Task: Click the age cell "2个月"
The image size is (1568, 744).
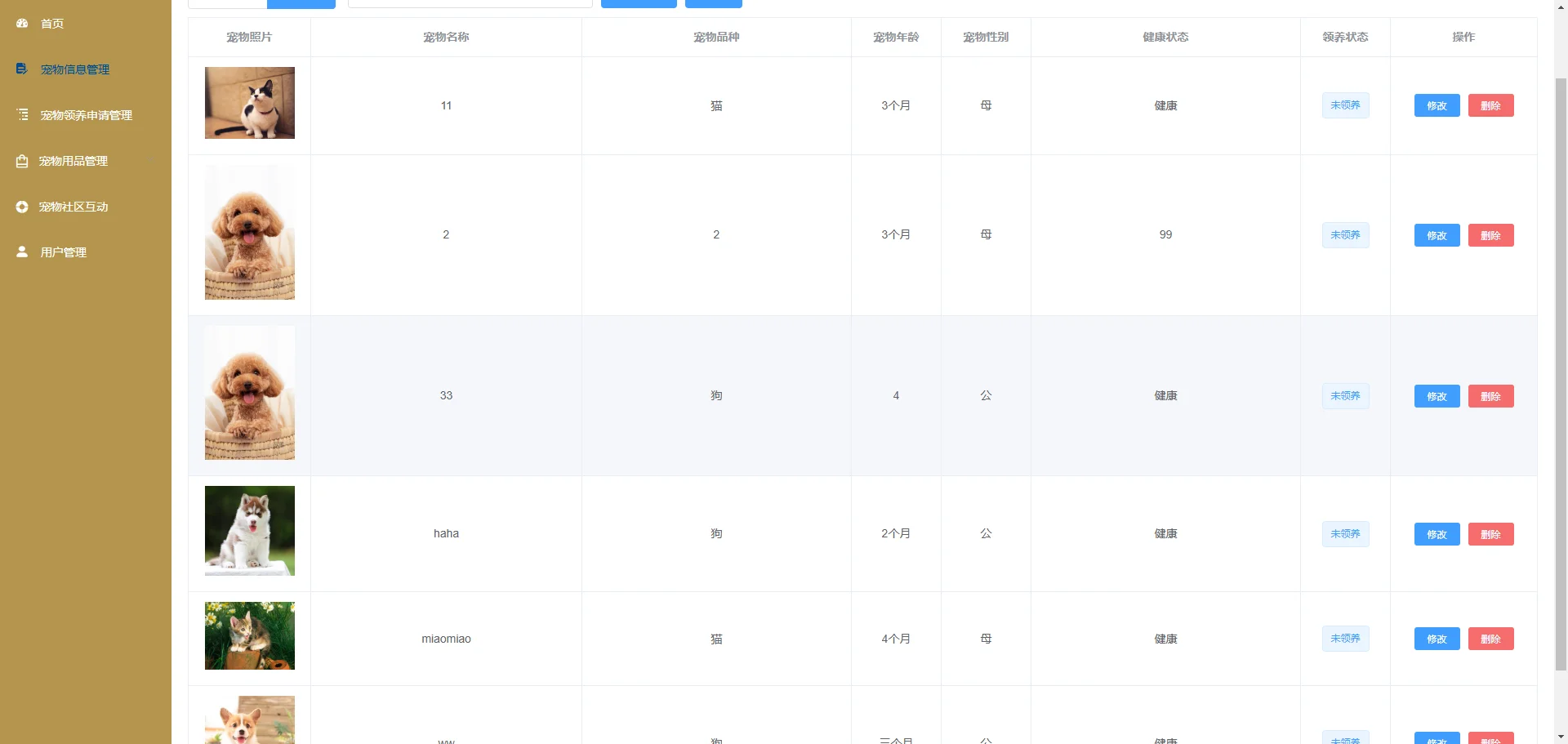Action: [x=896, y=533]
